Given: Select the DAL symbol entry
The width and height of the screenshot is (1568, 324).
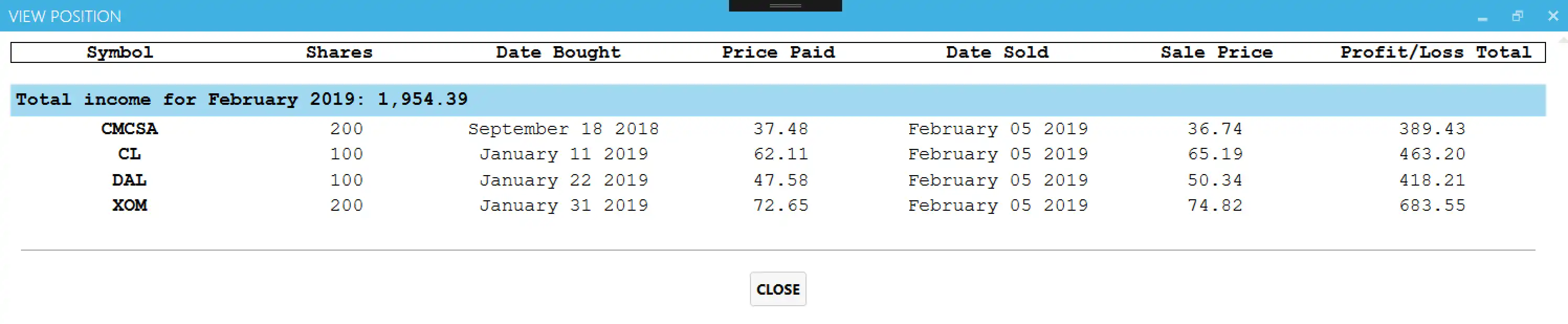Looking at the screenshot, I should [x=130, y=180].
